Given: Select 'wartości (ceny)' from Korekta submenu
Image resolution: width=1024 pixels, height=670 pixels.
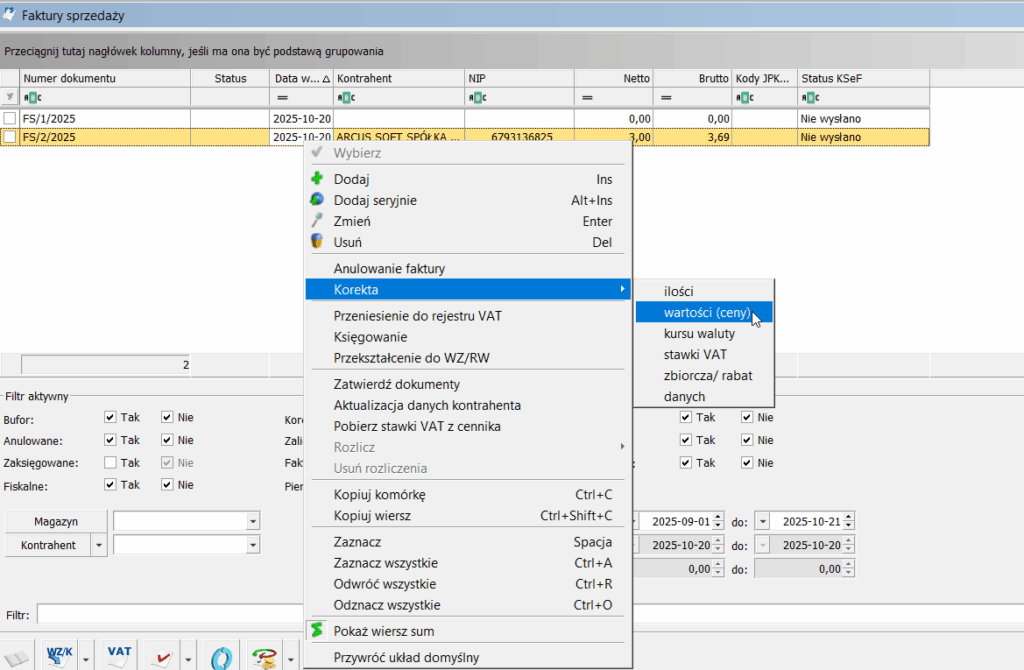Looking at the screenshot, I should coord(706,311).
